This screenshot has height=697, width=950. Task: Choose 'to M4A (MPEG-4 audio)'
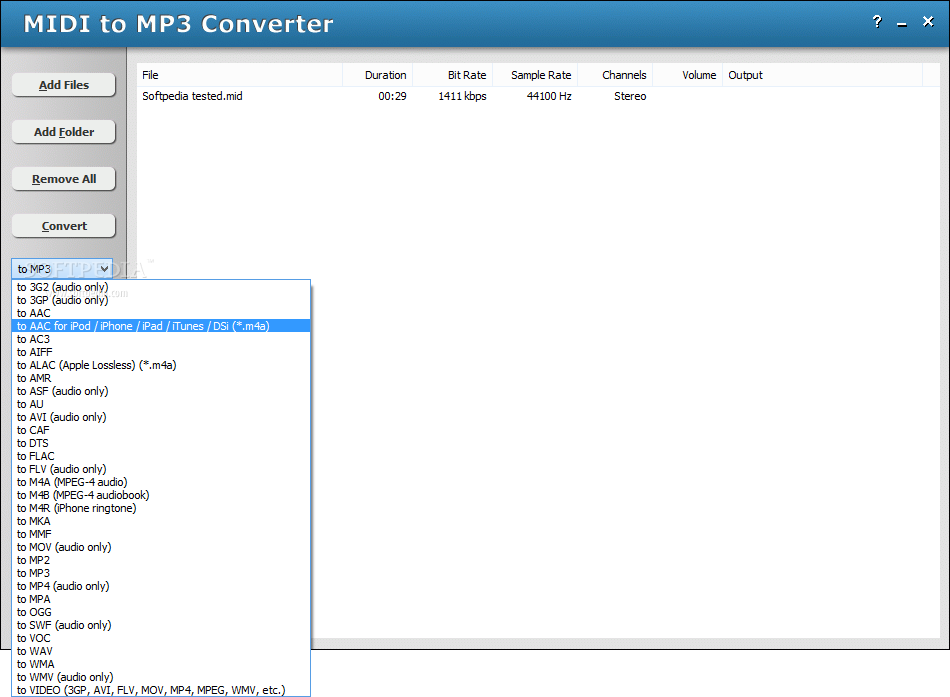click(161, 482)
